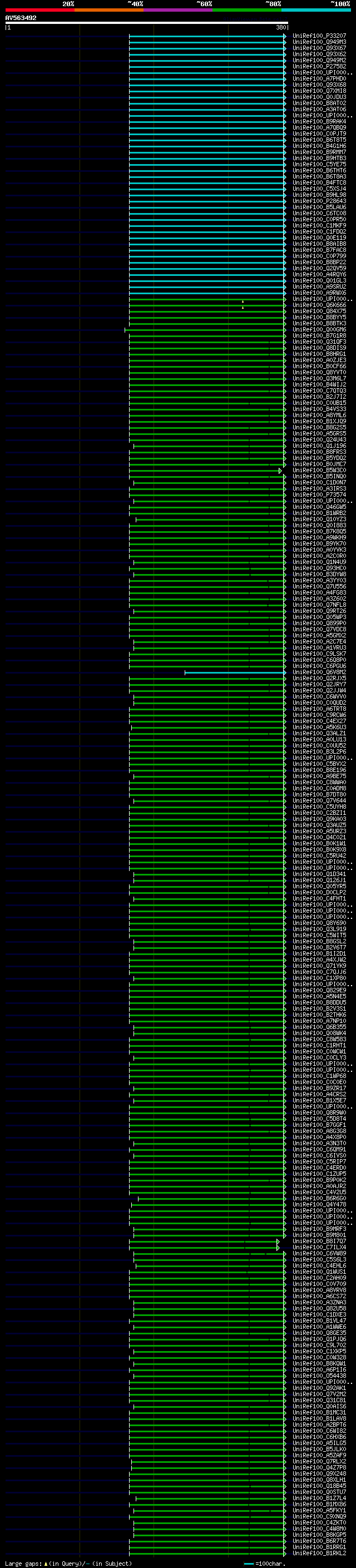Image resolution: width=356 pixels, height=1568 pixels.
Task: Open hit UniRef100_B3L2P6
Action: point(319,752)
